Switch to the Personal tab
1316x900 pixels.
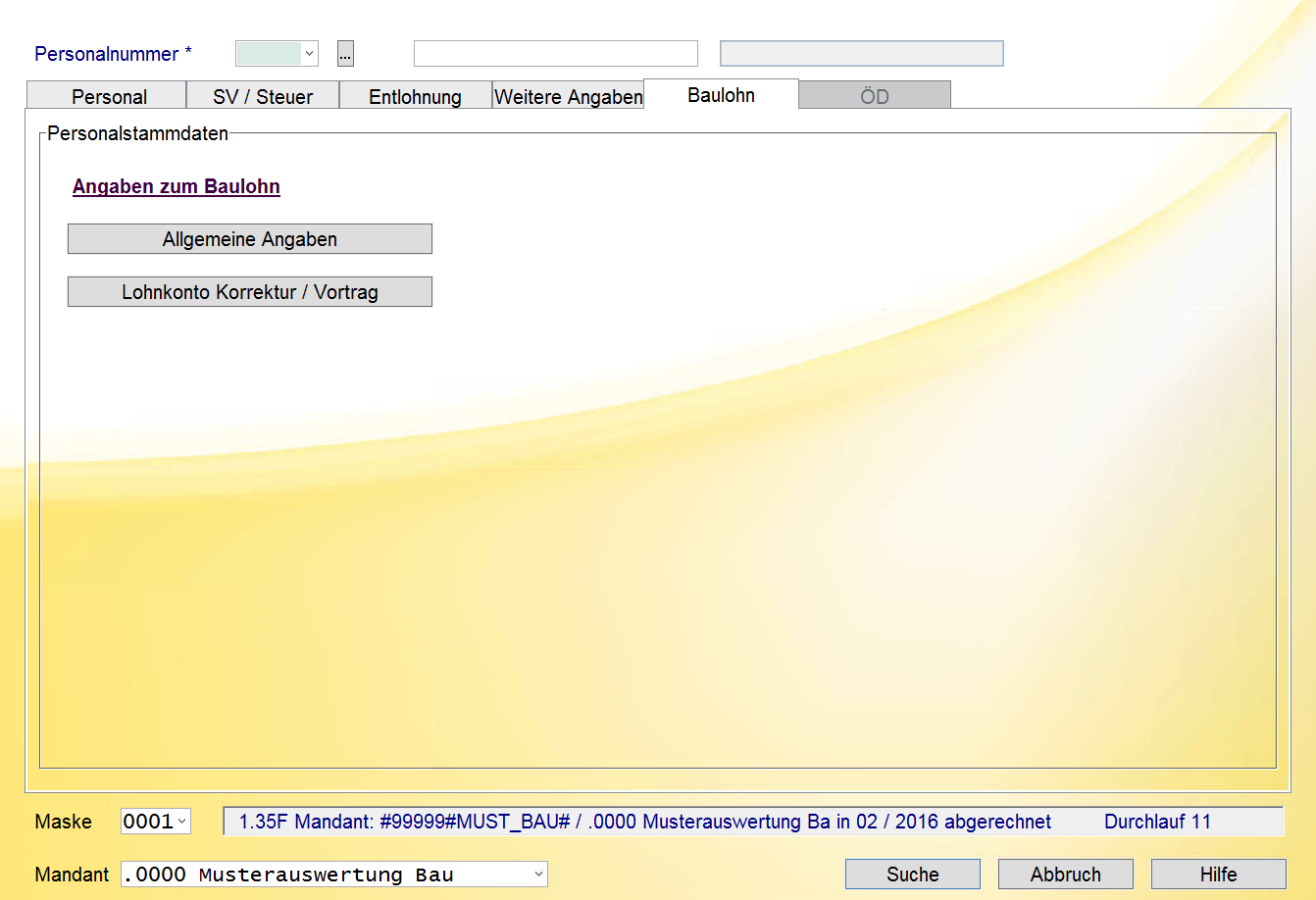click(x=109, y=96)
